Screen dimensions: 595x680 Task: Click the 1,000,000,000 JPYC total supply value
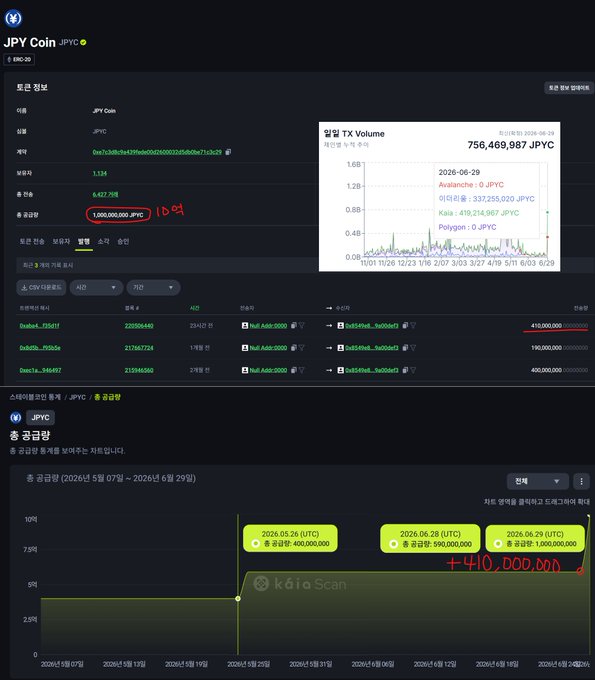point(118,215)
